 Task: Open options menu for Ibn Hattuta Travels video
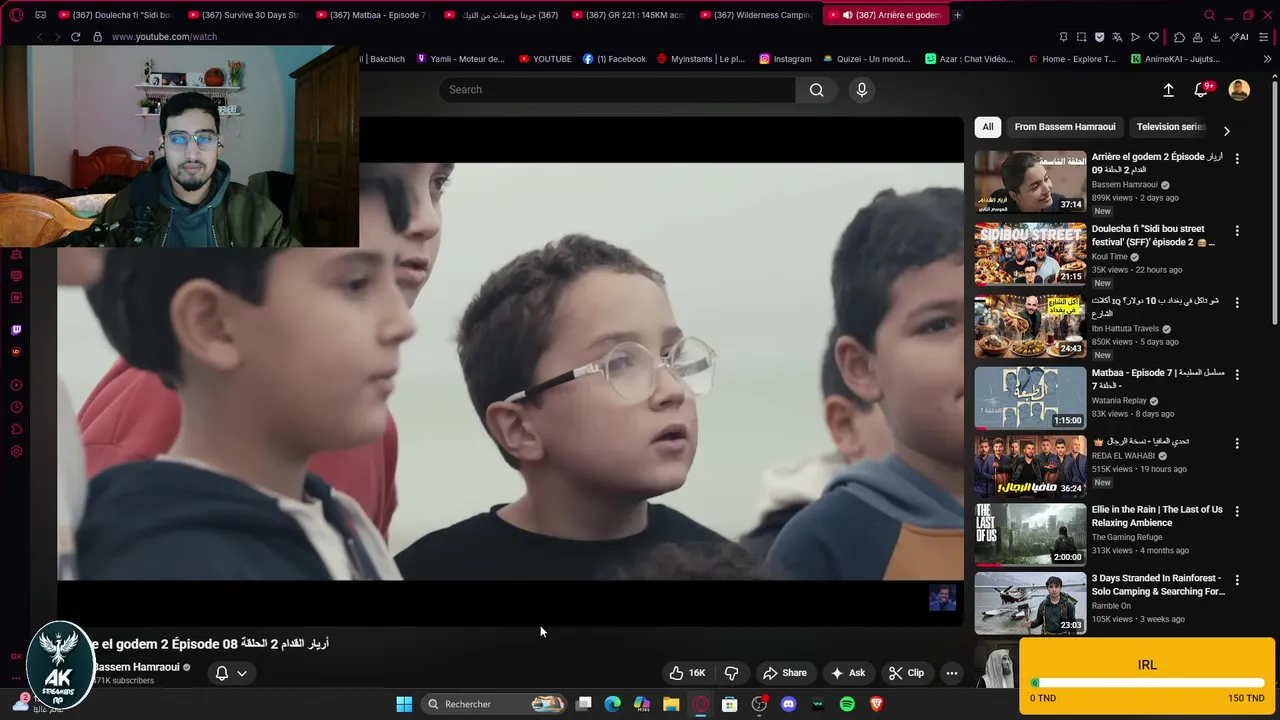coord(1237,302)
